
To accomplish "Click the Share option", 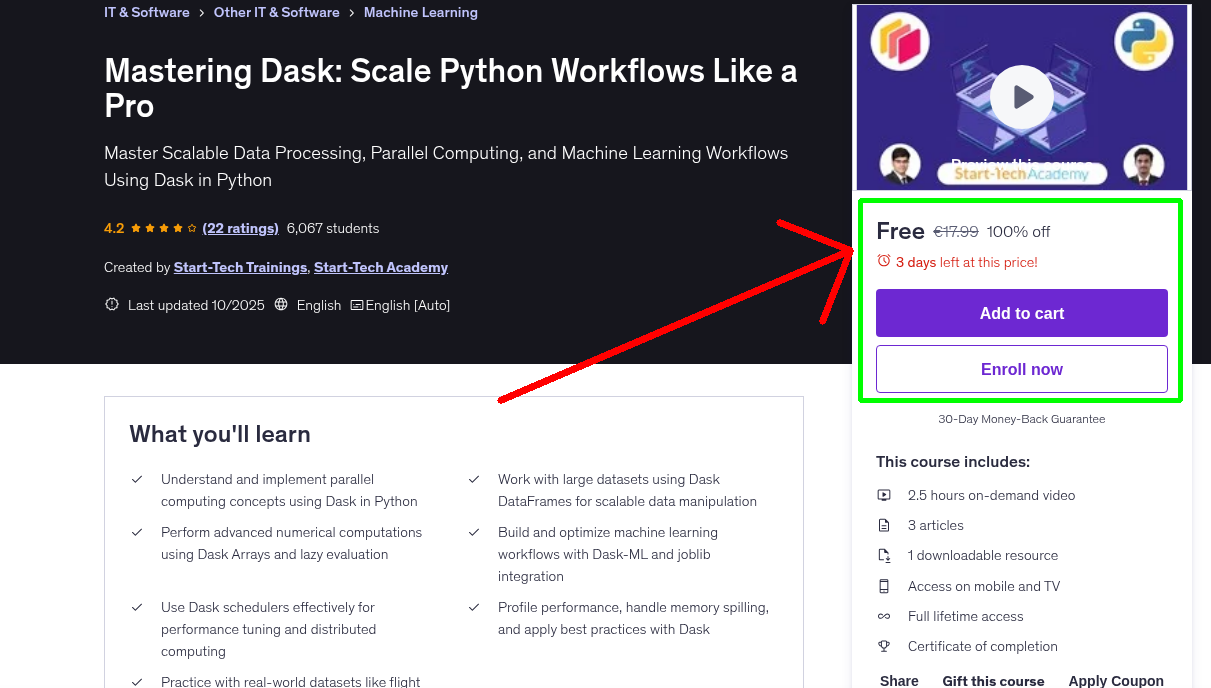I will click(898, 680).
